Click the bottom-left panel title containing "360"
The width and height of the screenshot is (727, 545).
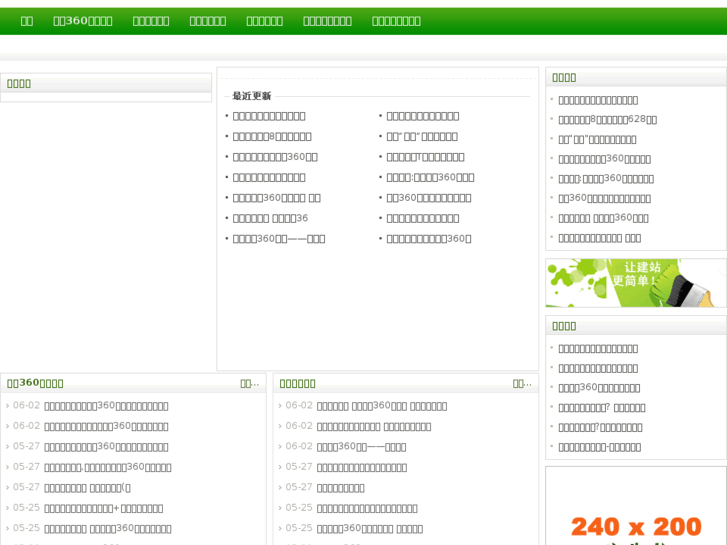35,383
